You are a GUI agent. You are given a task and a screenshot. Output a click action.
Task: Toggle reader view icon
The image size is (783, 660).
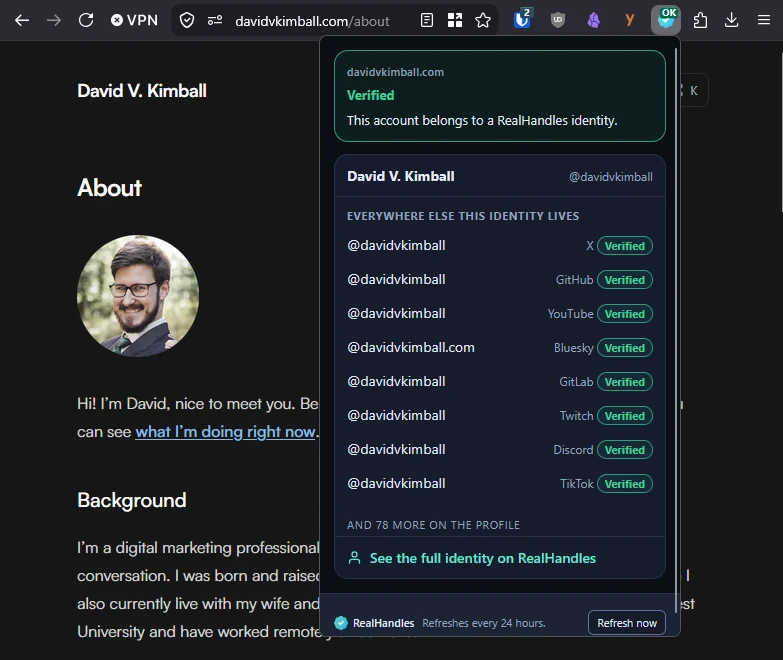pos(427,20)
